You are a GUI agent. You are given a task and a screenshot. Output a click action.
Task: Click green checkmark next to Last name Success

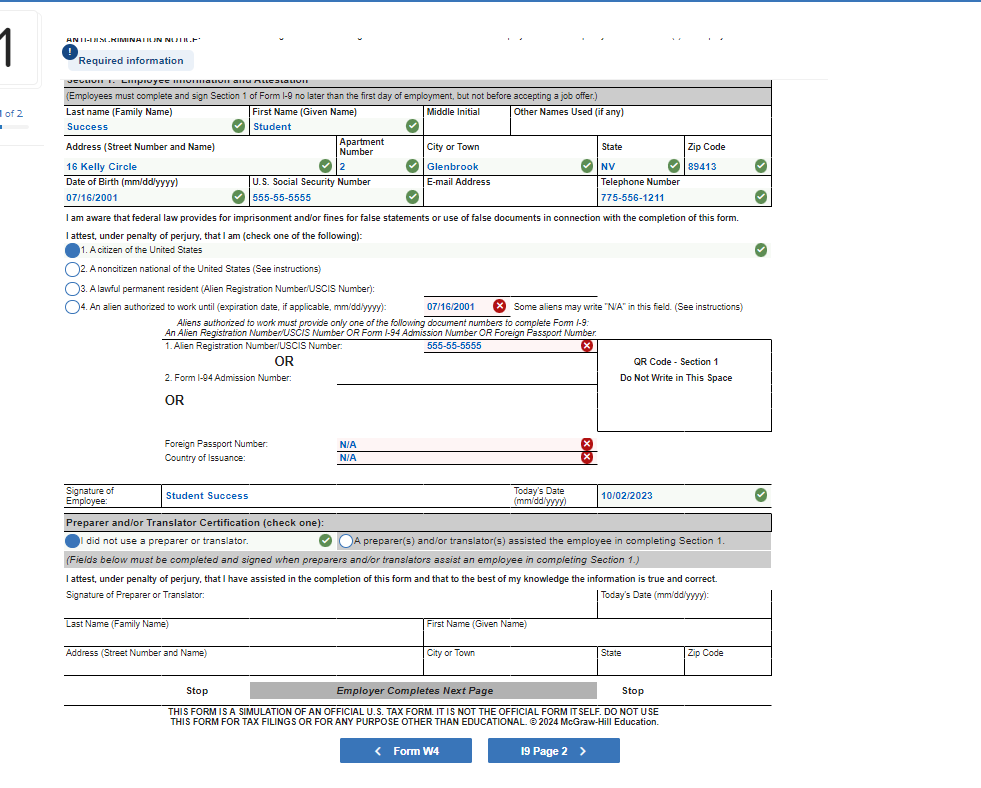click(238, 126)
